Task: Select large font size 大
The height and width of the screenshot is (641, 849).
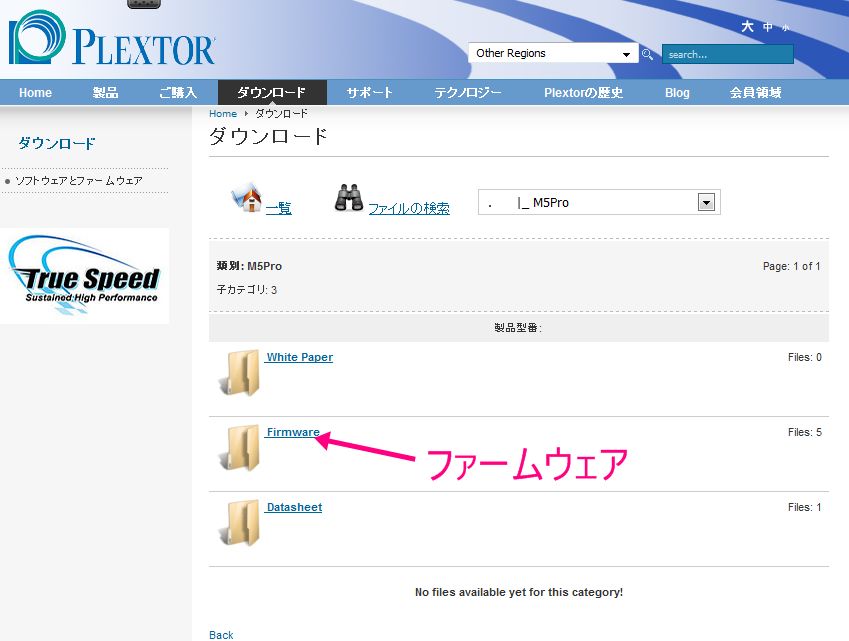Action: tap(747, 26)
